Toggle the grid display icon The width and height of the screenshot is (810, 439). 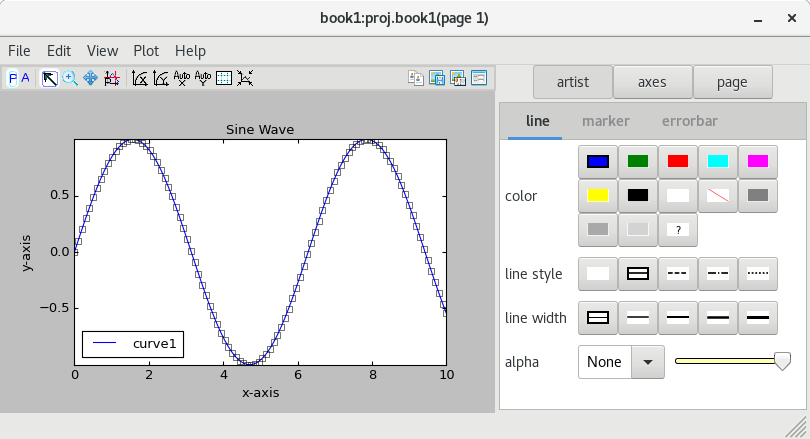point(224,79)
